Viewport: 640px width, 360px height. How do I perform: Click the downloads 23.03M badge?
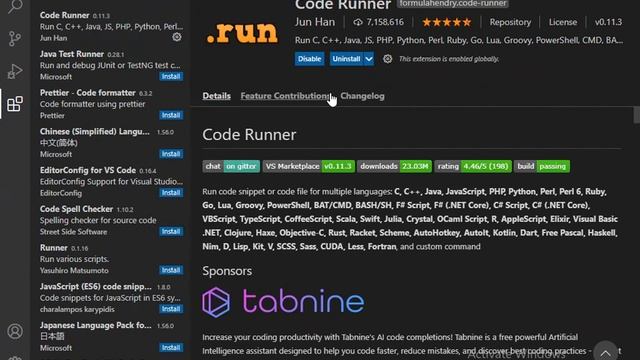(394, 166)
